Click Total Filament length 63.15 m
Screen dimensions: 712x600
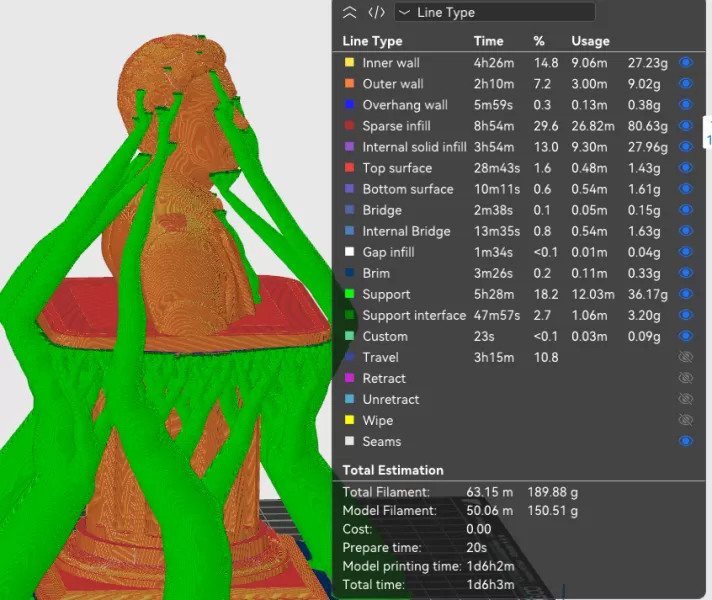pyautogui.click(x=490, y=492)
